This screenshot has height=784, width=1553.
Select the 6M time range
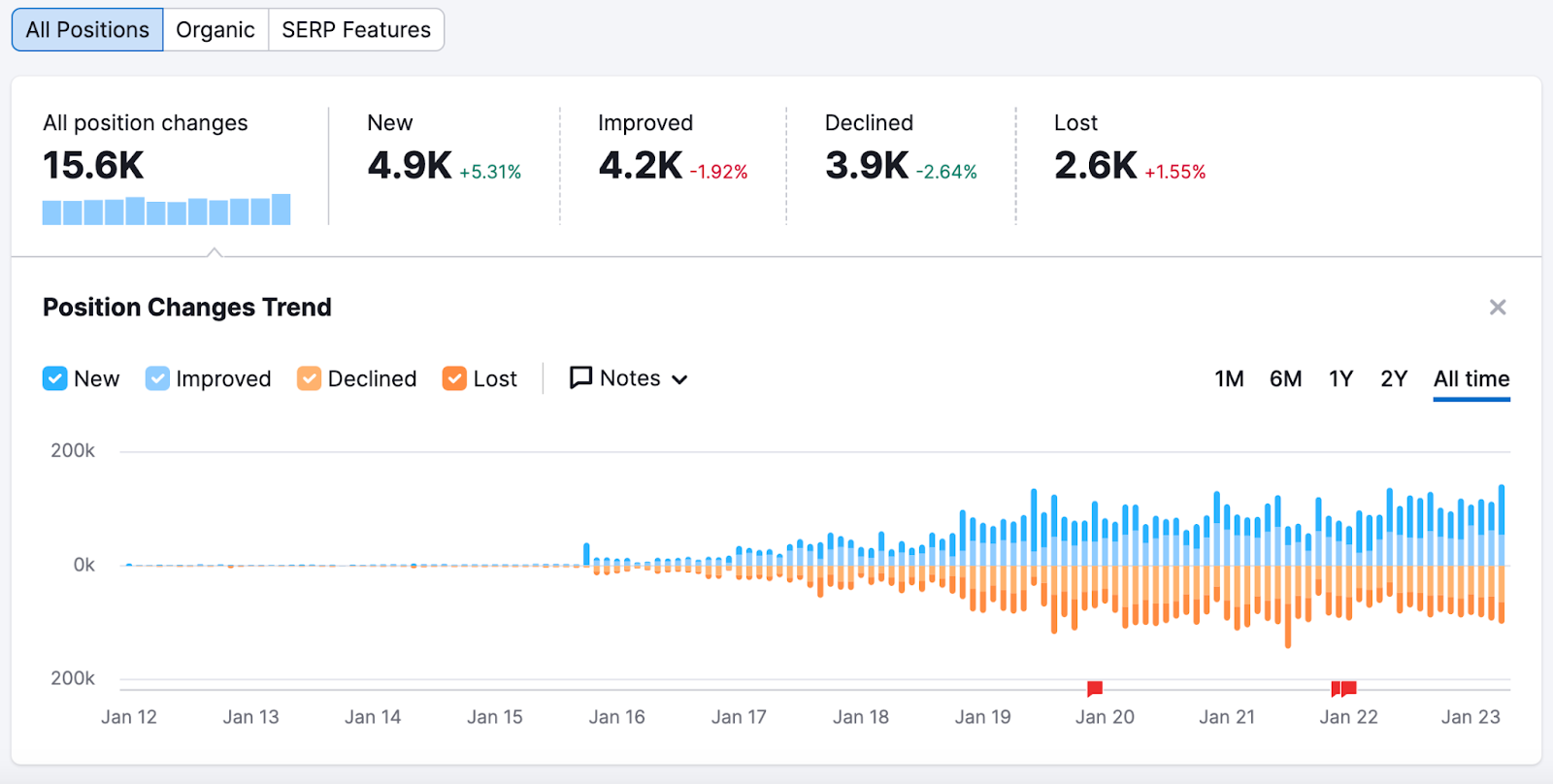(1285, 378)
